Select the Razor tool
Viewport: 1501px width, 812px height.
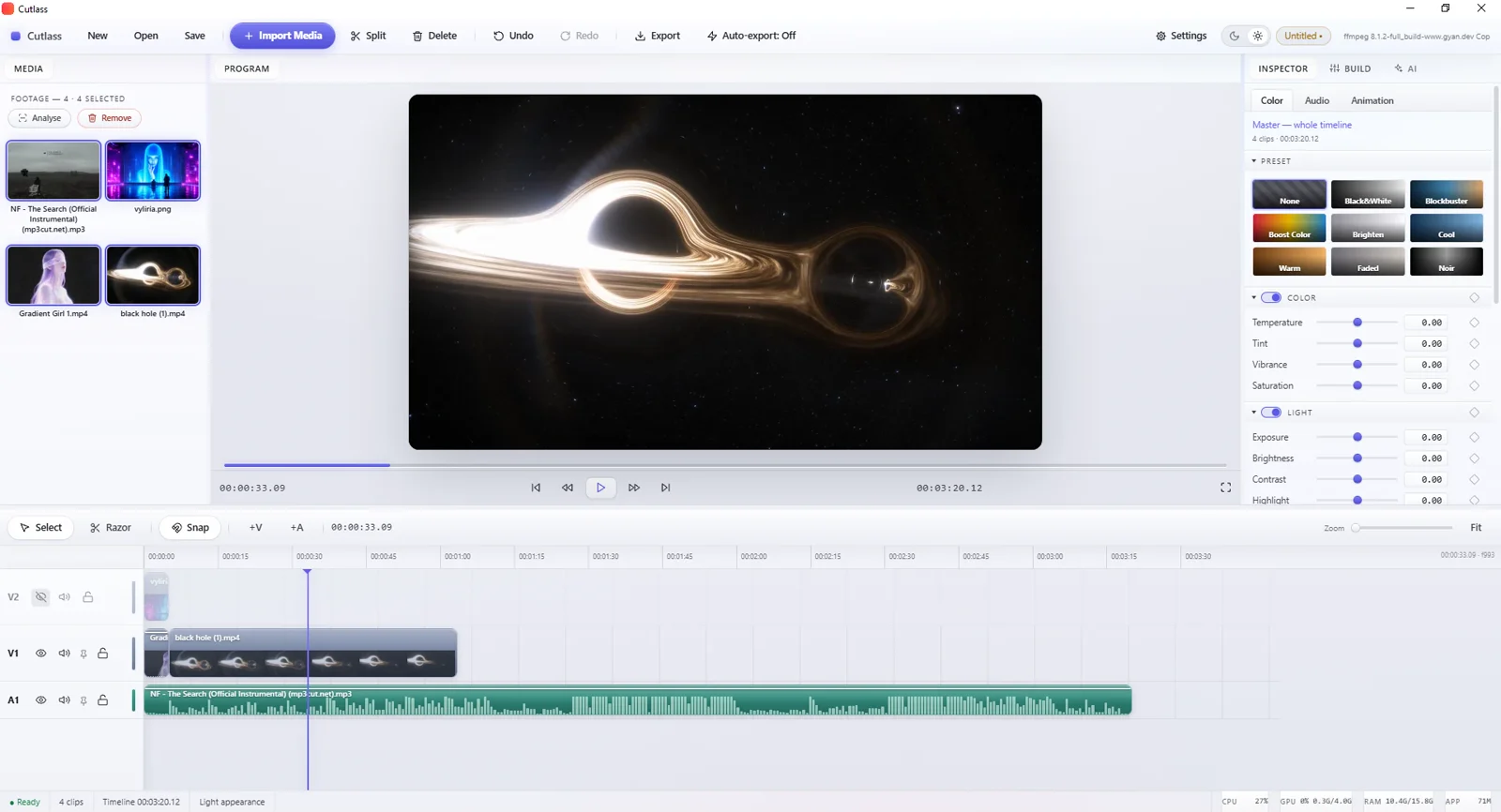[x=111, y=528]
